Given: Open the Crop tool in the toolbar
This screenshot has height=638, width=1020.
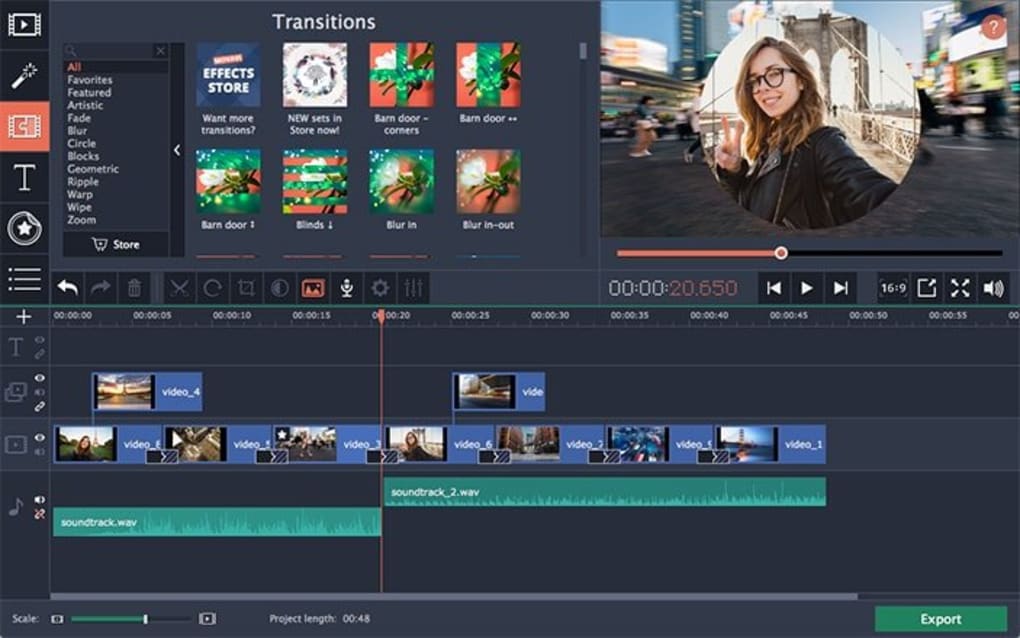Looking at the screenshot, I should 247,288.
